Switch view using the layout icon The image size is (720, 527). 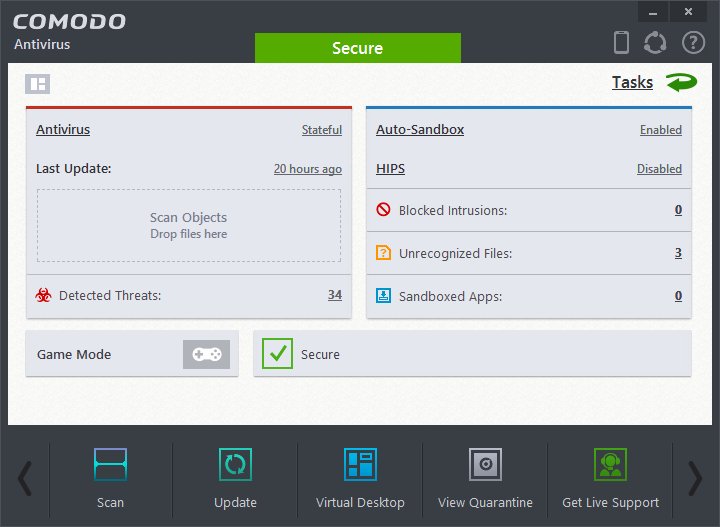(38, 84)
